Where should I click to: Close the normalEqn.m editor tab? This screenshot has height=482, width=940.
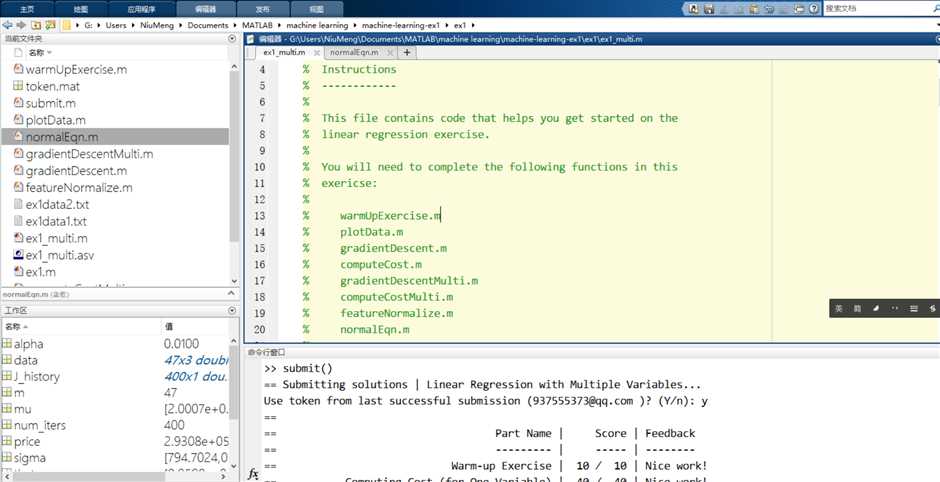point(390,53)
